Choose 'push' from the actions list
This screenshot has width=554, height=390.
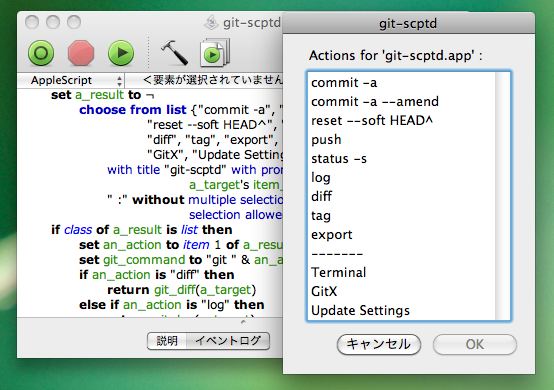[401, 140]
